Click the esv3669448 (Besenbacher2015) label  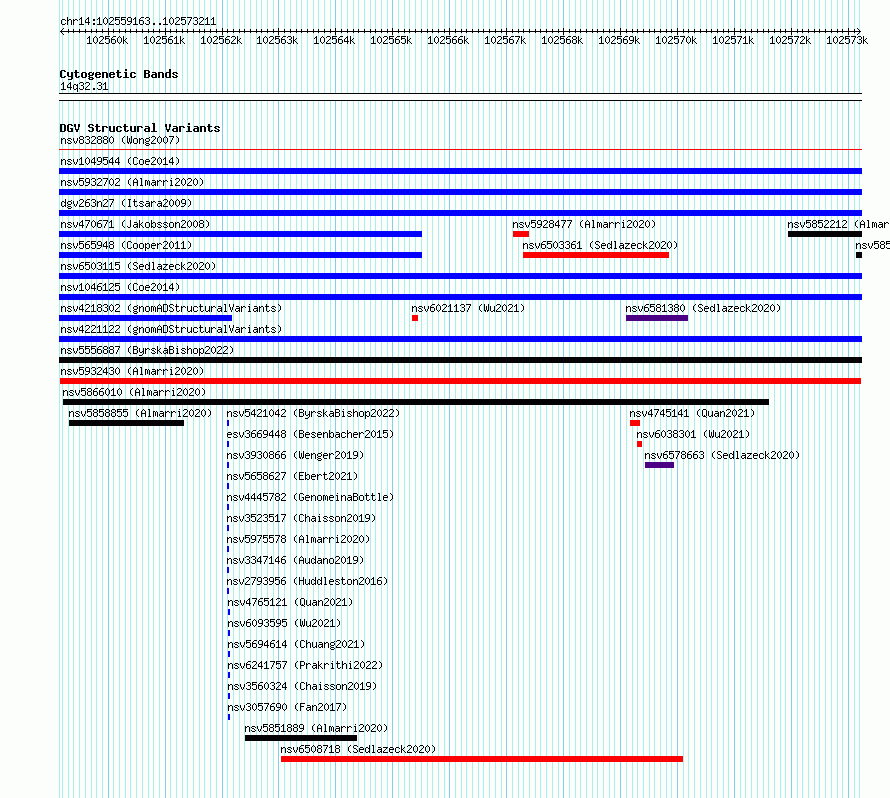click(310, 434)
